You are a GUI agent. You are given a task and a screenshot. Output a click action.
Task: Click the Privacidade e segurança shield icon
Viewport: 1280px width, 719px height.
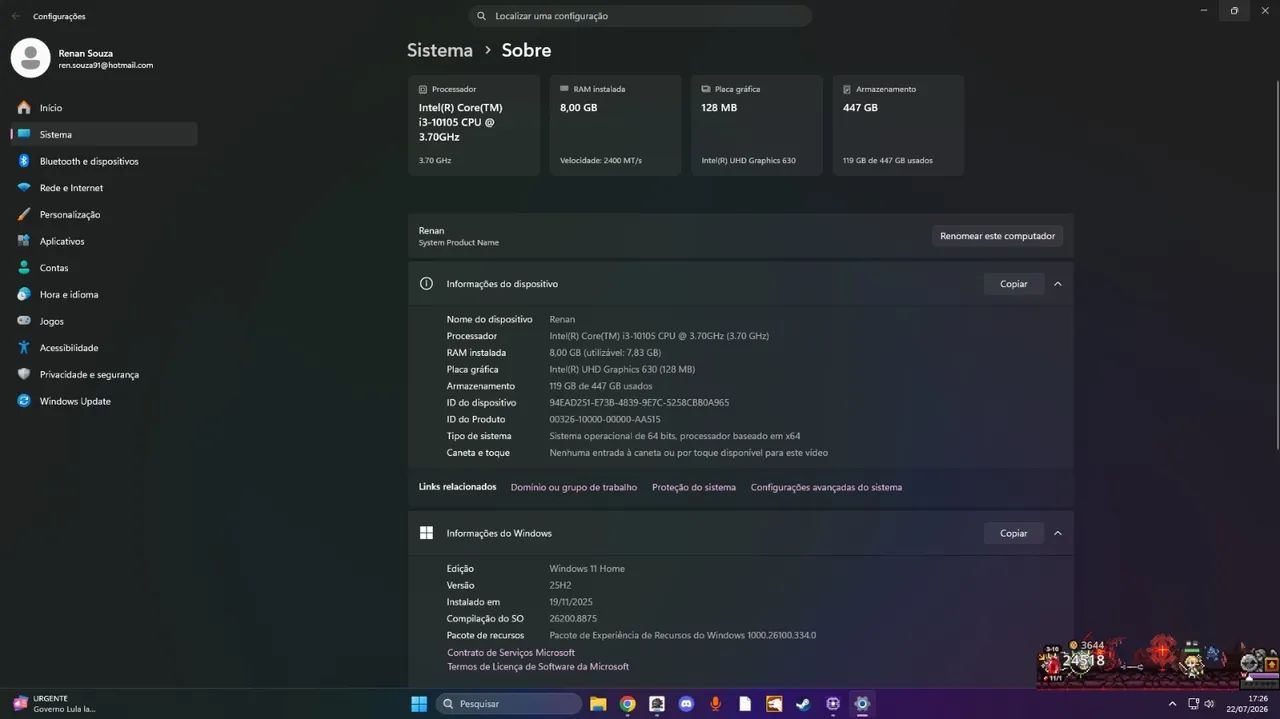(24, 374)
